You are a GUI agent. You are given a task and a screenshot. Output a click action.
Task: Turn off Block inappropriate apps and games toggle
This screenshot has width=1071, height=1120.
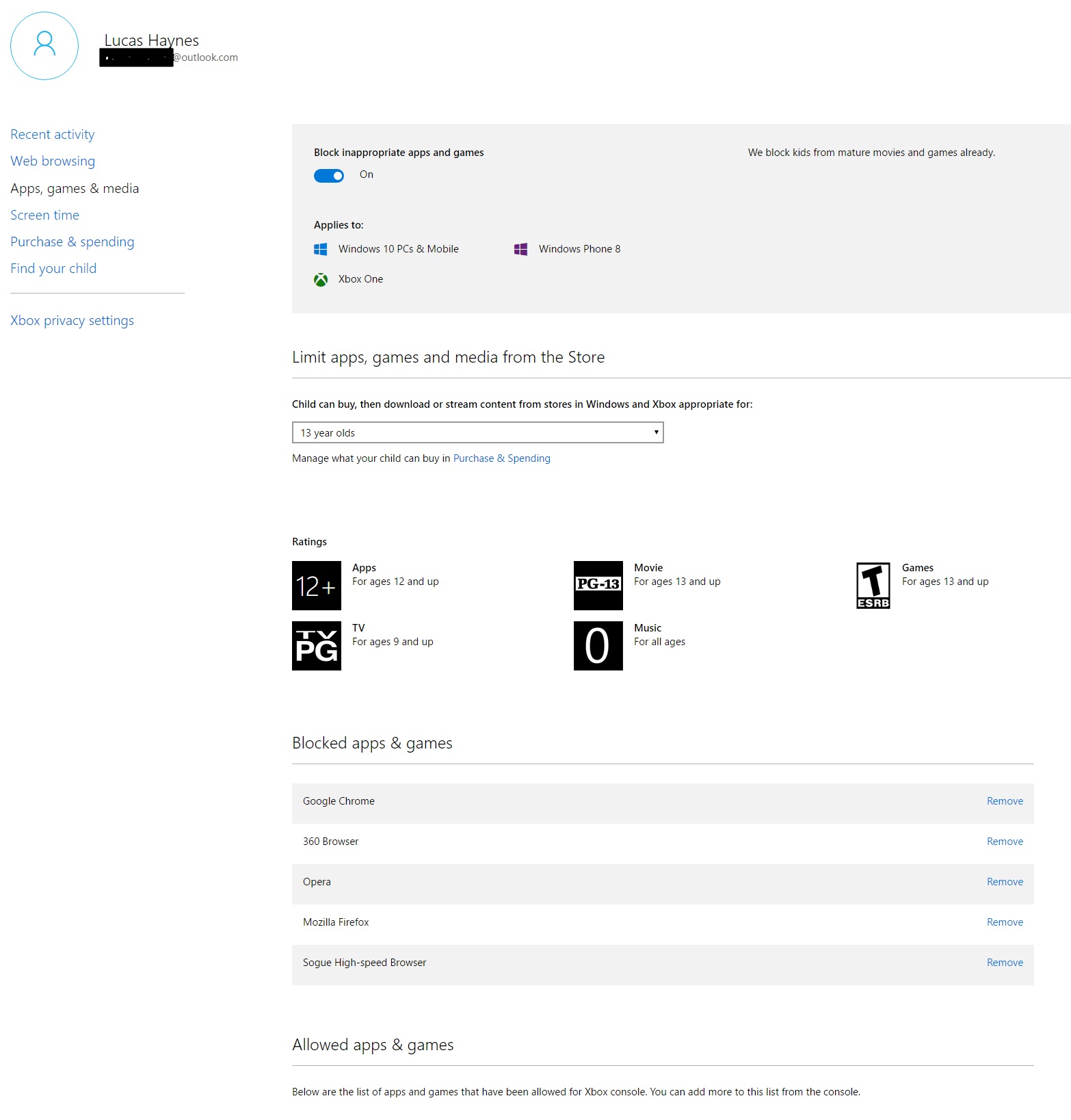[329, 176]
